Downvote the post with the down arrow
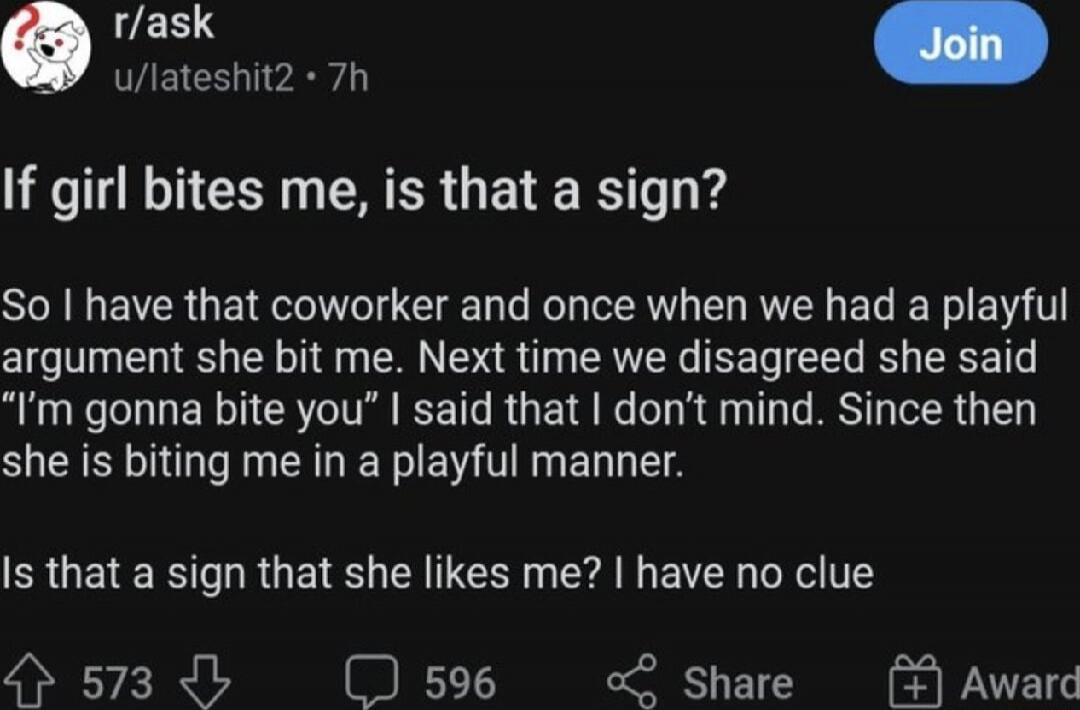Screen dimensions: 1080x710 tap(205, 682)
